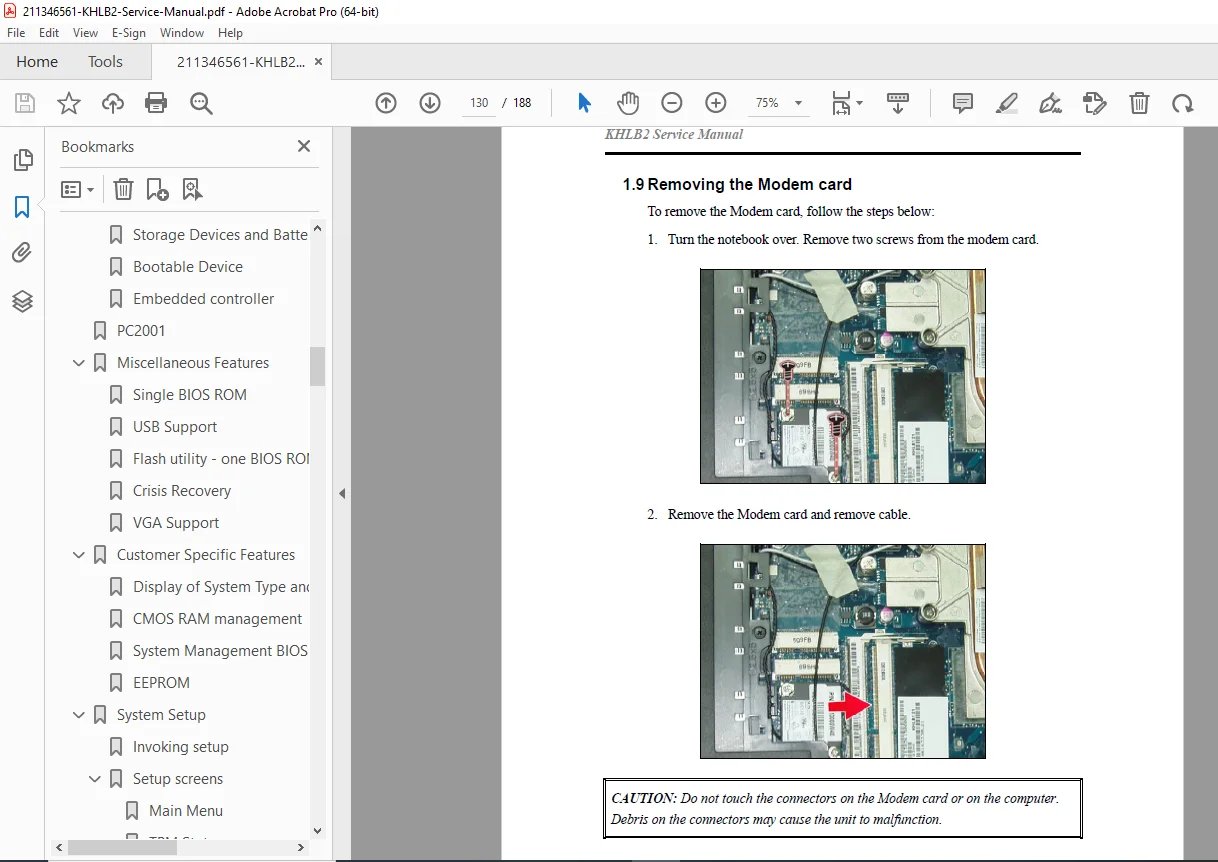
Task: Switch to the Tools tab
Action: pyautogui.click(x=105, y=62)
